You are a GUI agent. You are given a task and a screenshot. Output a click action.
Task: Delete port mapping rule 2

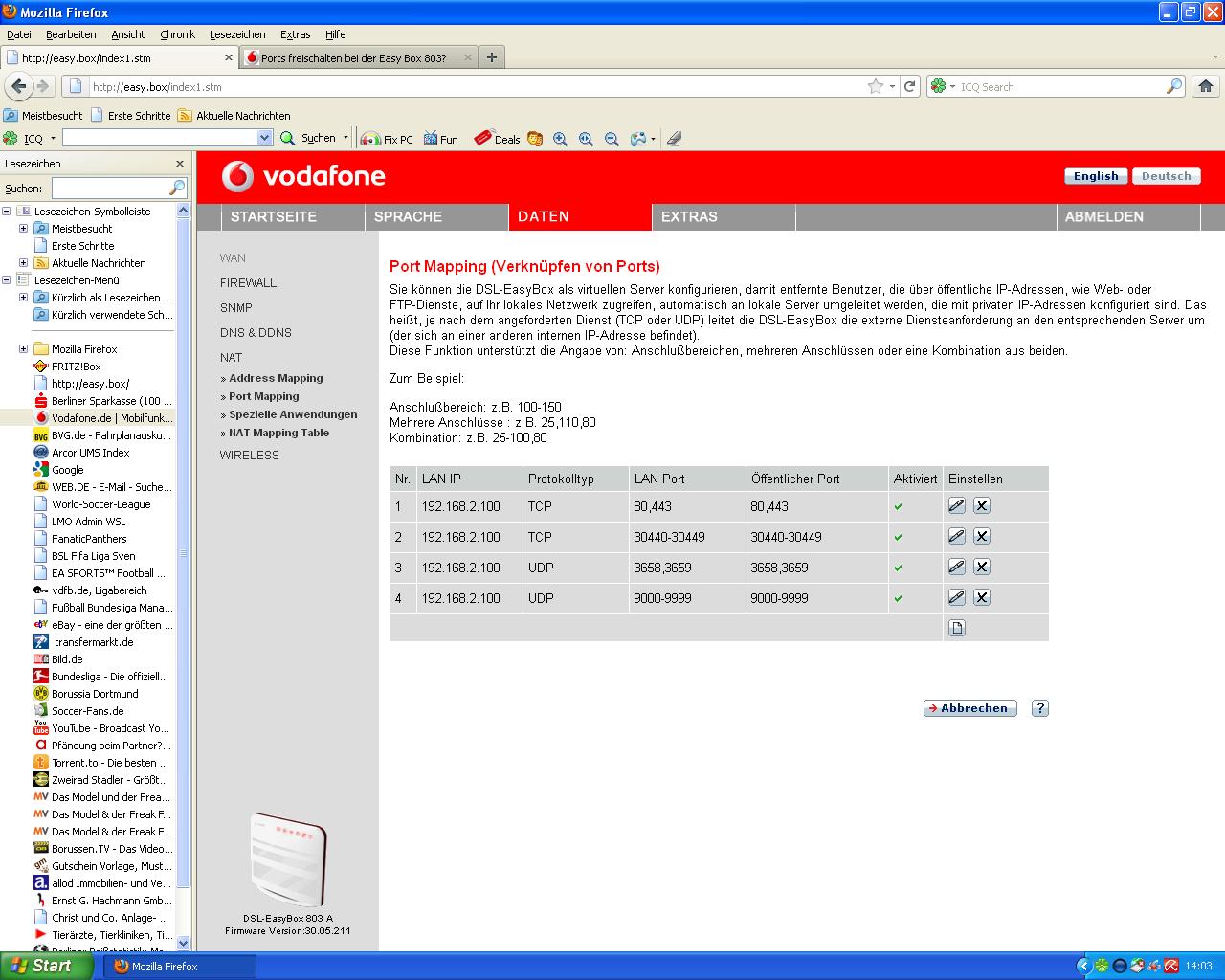981,537
